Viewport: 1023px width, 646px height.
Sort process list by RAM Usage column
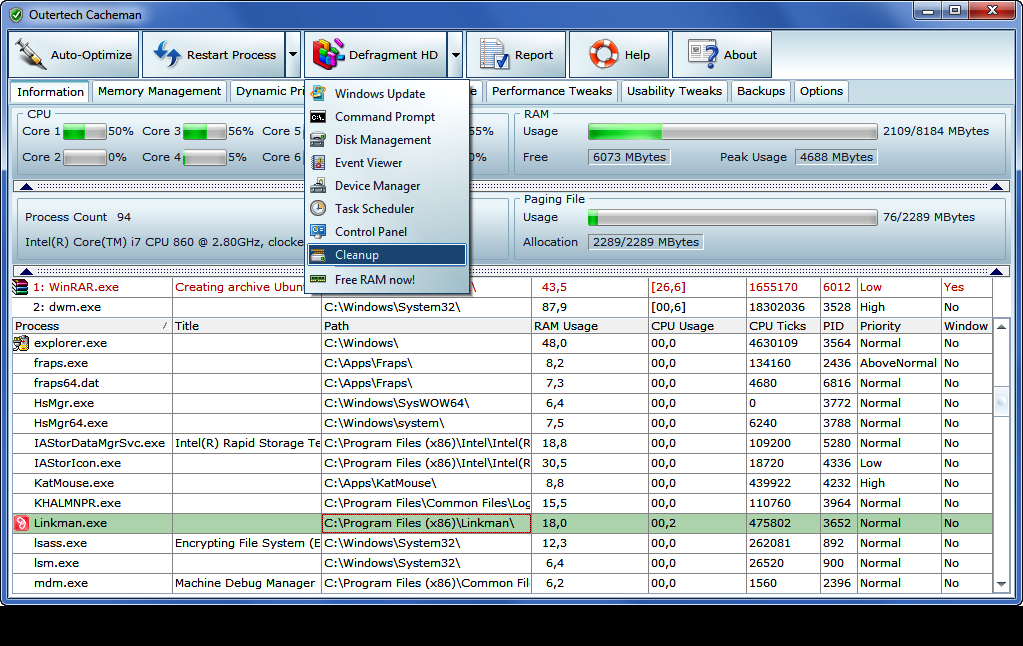566,326
